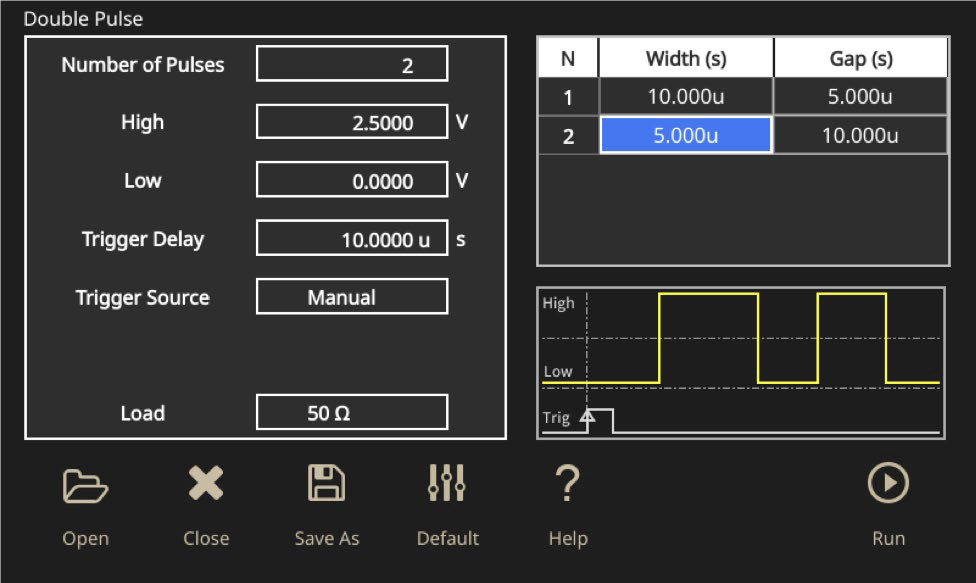Restore defaults with the Default sliders icon
The image size is (976, 583).
click(447, 485)
